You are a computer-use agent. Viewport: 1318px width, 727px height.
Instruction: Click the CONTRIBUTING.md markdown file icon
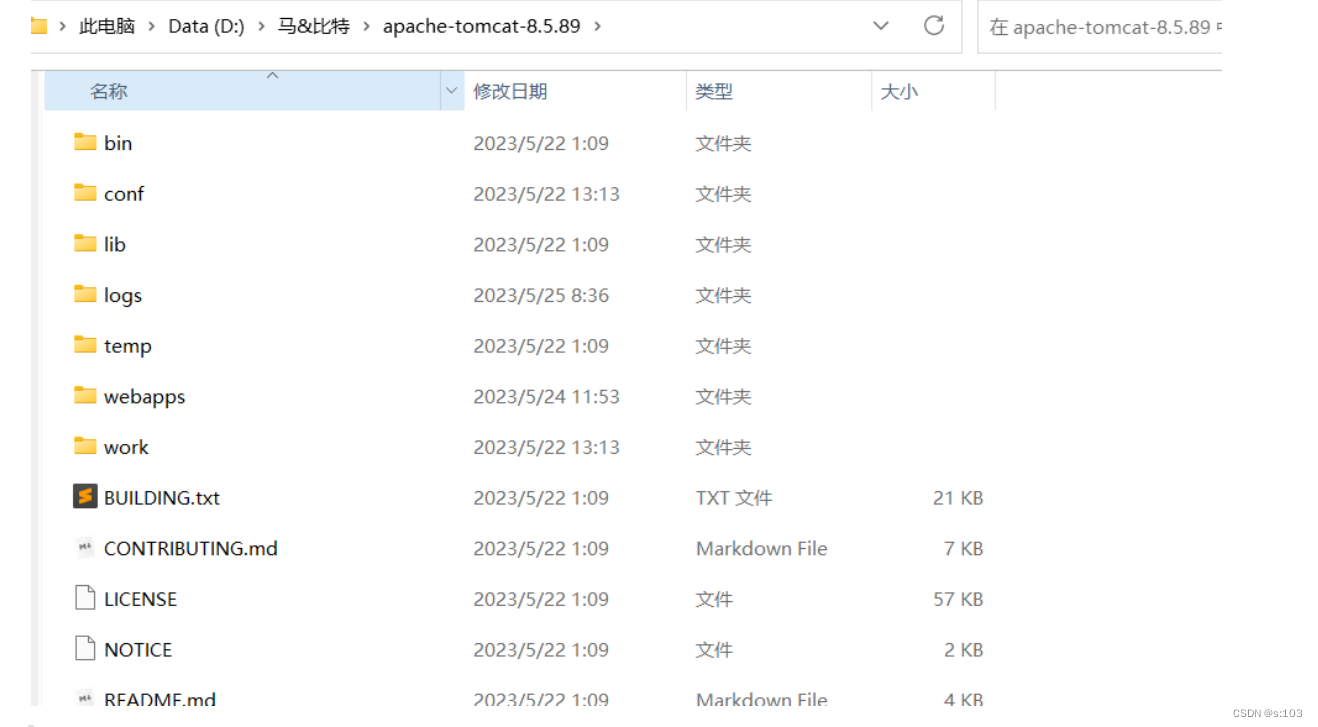coord(85,548)
